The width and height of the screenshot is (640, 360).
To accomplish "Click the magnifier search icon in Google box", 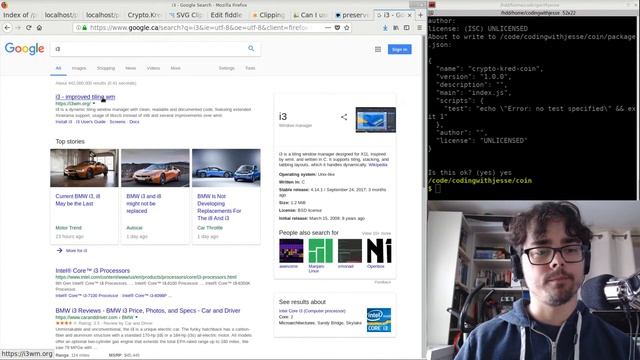I will pyautogui.click(x=251, y=49).
